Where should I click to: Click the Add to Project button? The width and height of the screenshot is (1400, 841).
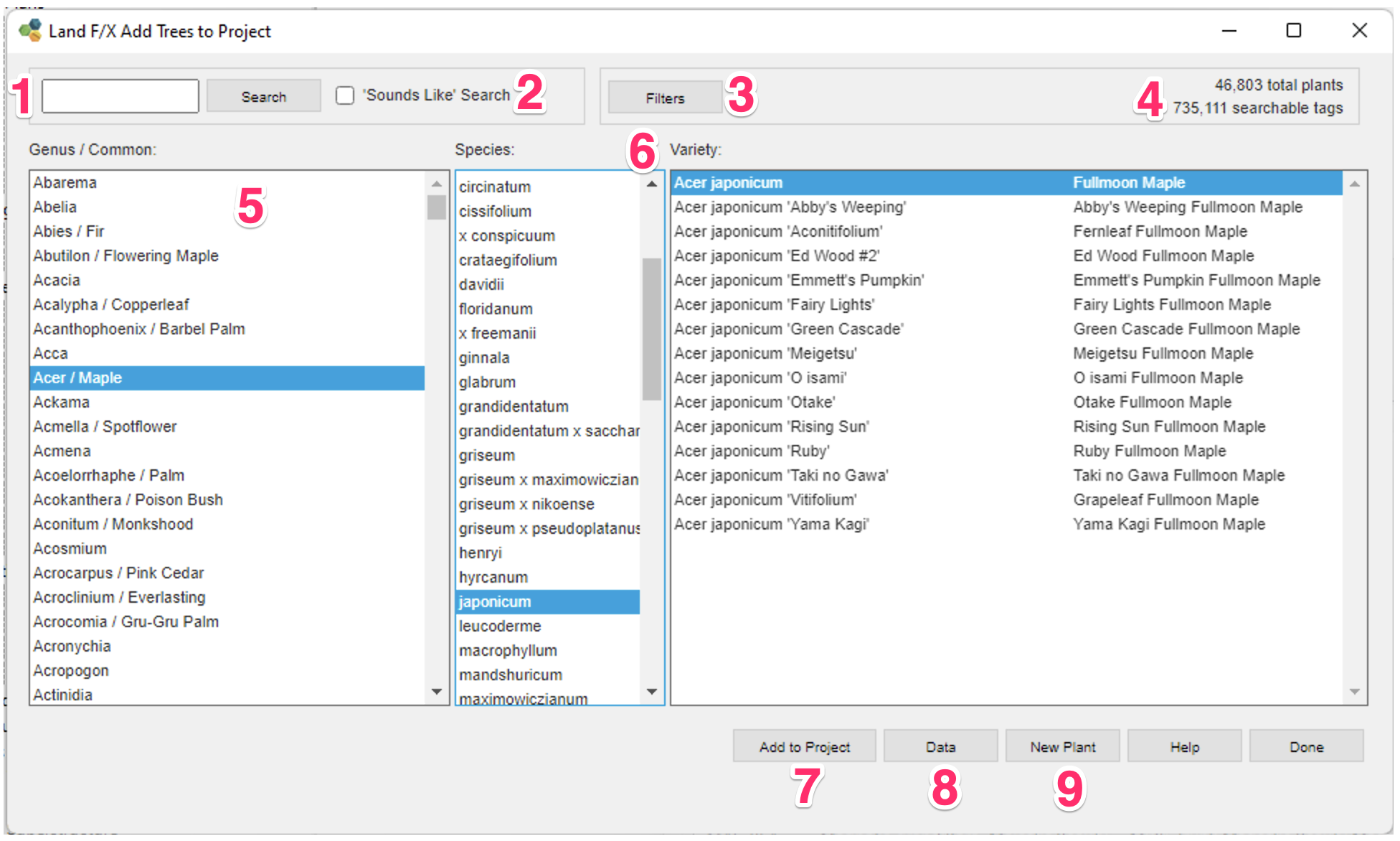[x=804, y=746]
